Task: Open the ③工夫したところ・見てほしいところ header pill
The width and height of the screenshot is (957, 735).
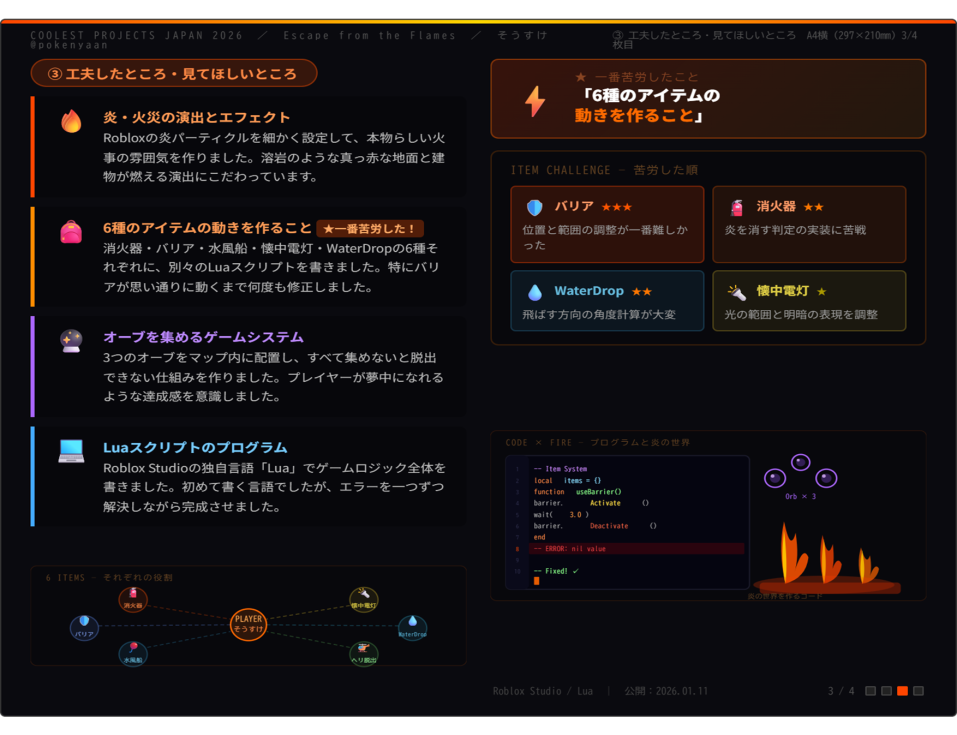Action: tap(173, 72)
